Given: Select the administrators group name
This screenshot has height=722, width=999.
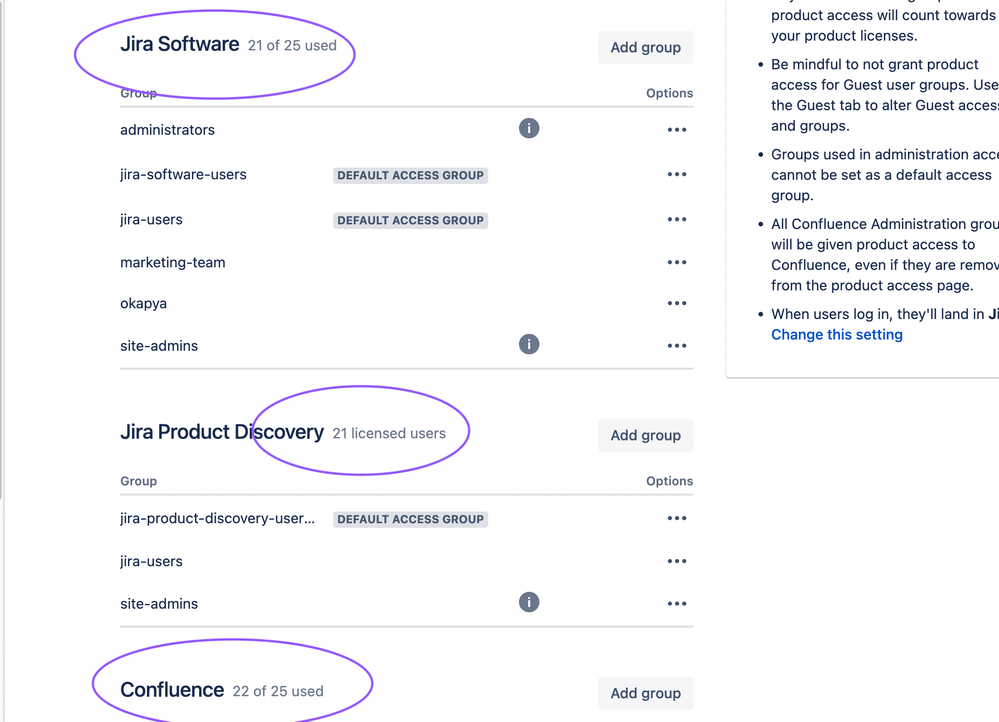Looking at the screenshot, I should (168, 130).
